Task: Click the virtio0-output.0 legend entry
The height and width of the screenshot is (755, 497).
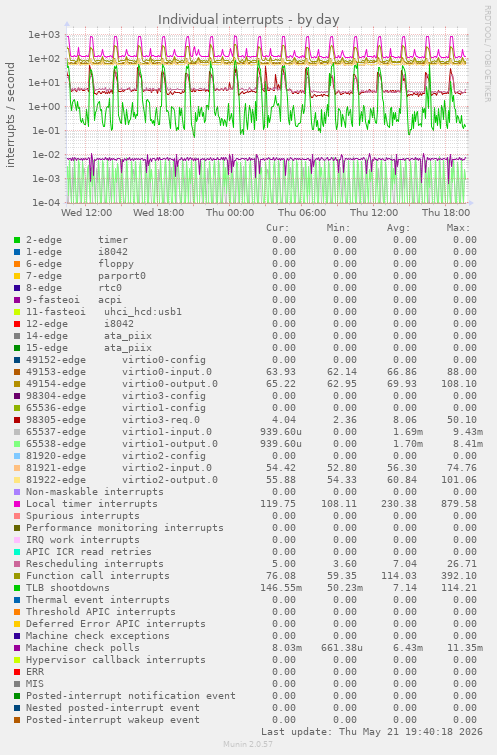Action: tap(122, 384)
